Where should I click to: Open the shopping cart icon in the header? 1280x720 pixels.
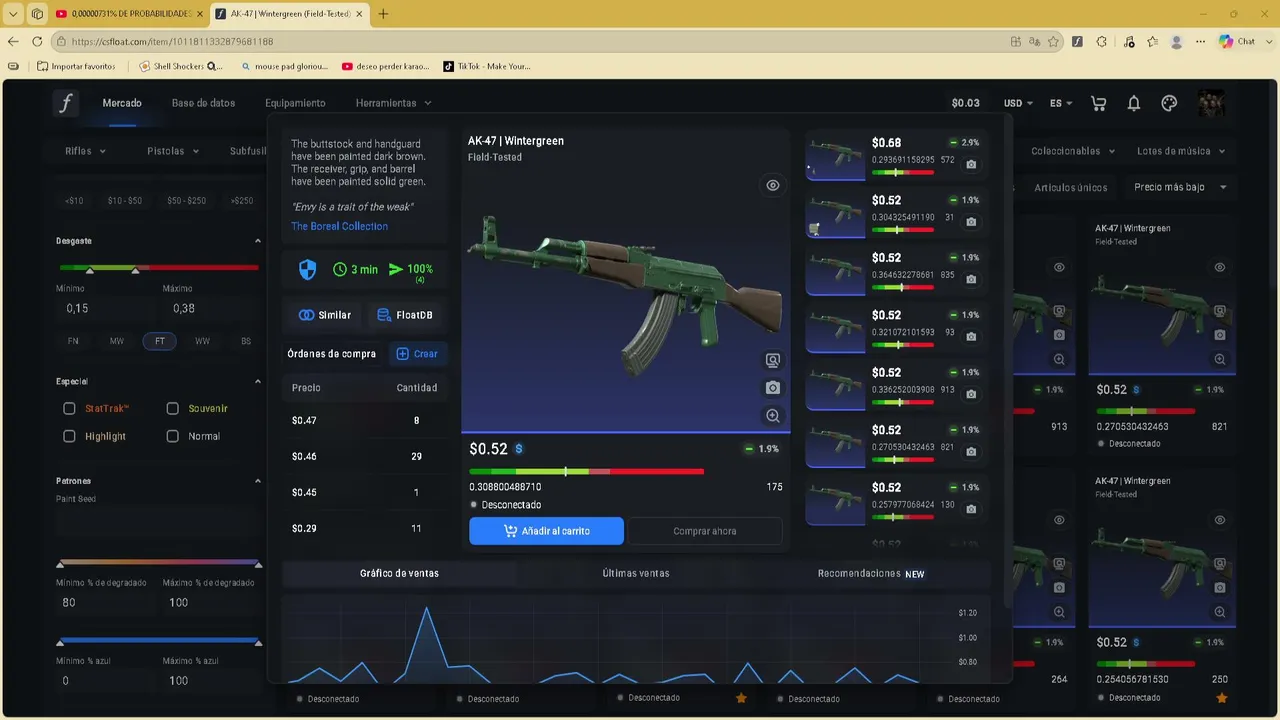tap(1099, 103)
